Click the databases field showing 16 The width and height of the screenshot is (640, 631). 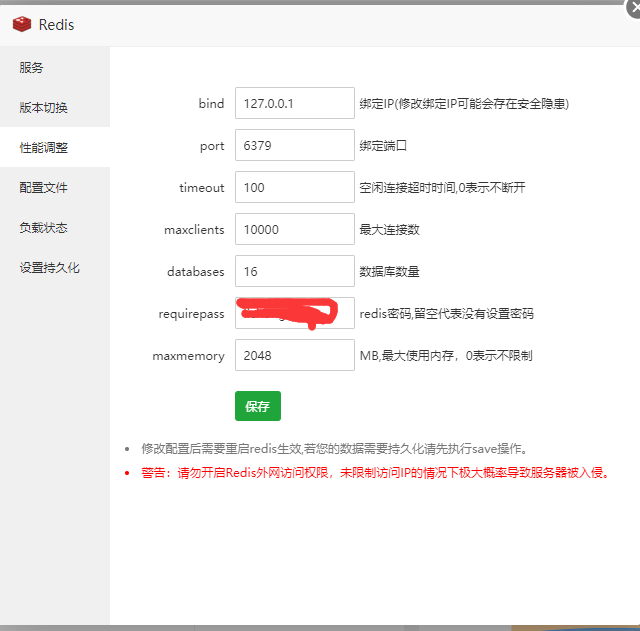tap(295, 271)
